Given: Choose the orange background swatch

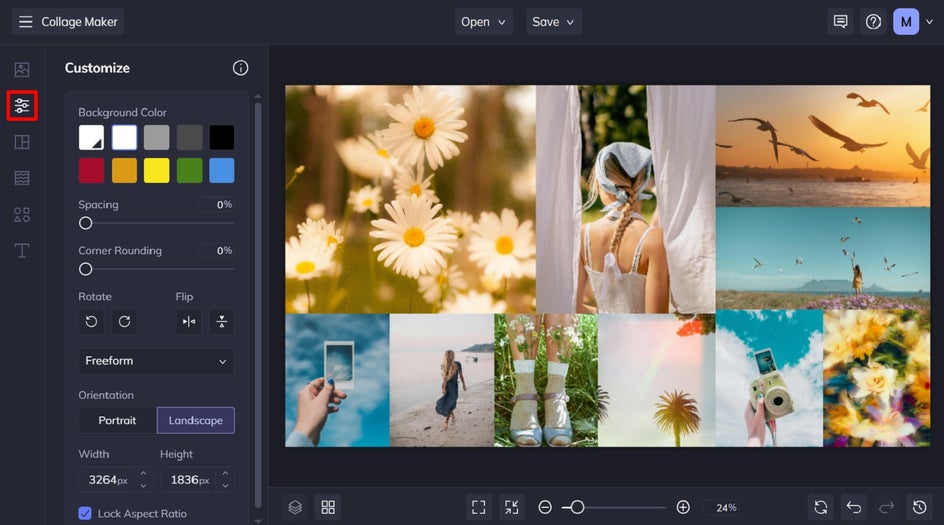Looking at the screenshot, I should [x=124, y=170].
